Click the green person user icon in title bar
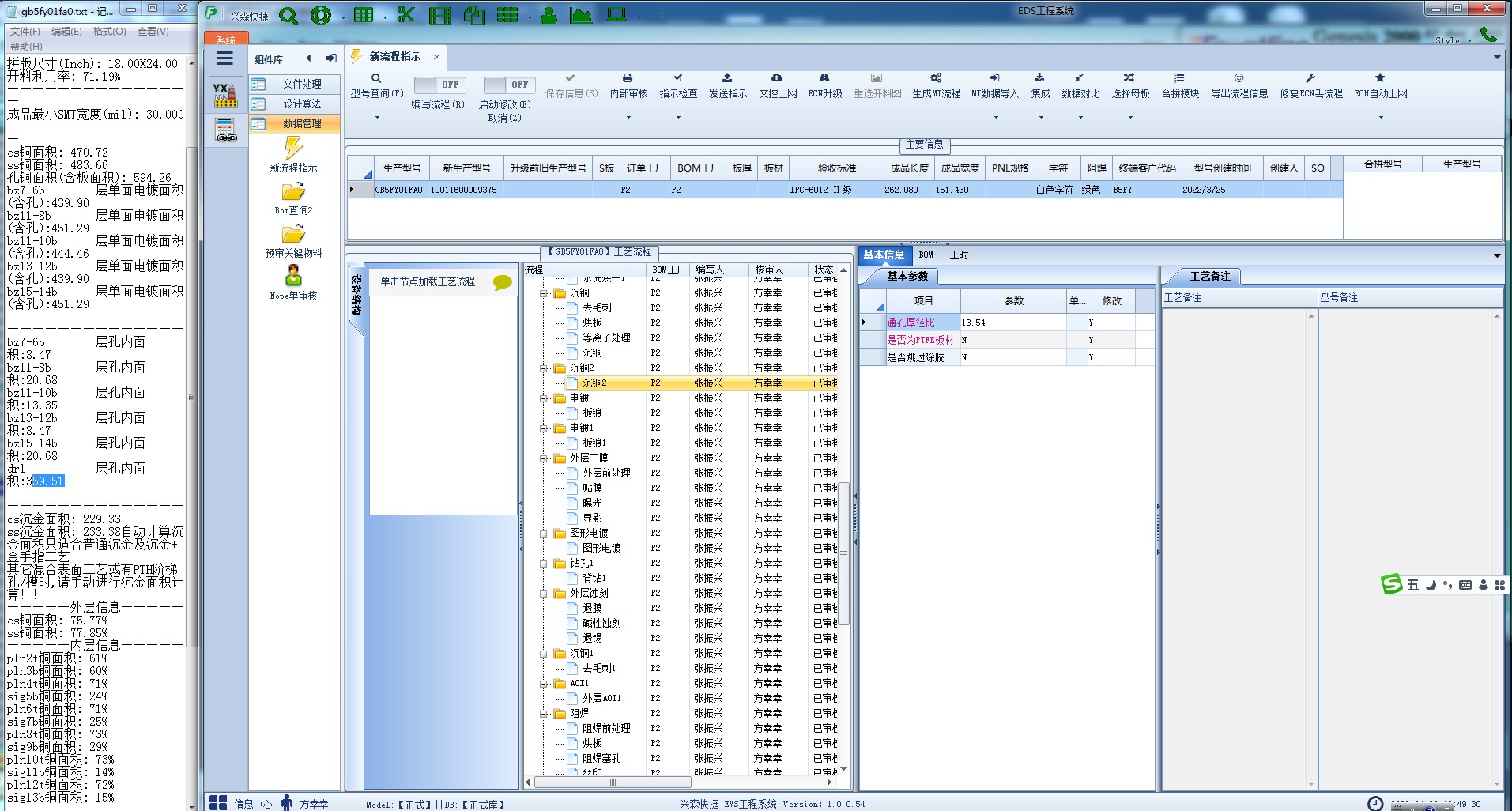 pyautogui.click(x=549, y=15)
